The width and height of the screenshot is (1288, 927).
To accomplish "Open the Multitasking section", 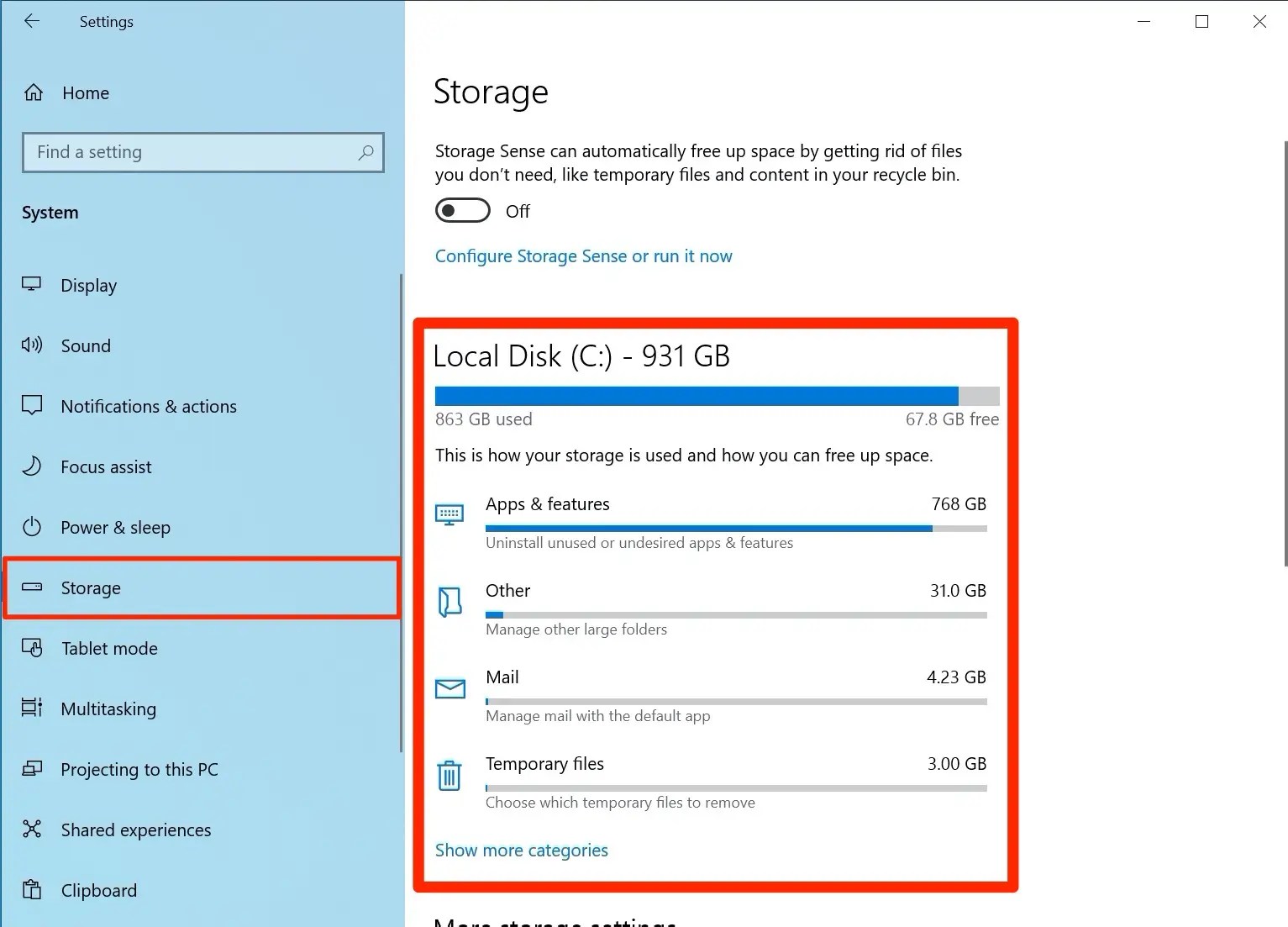I will tap(108, 709).
